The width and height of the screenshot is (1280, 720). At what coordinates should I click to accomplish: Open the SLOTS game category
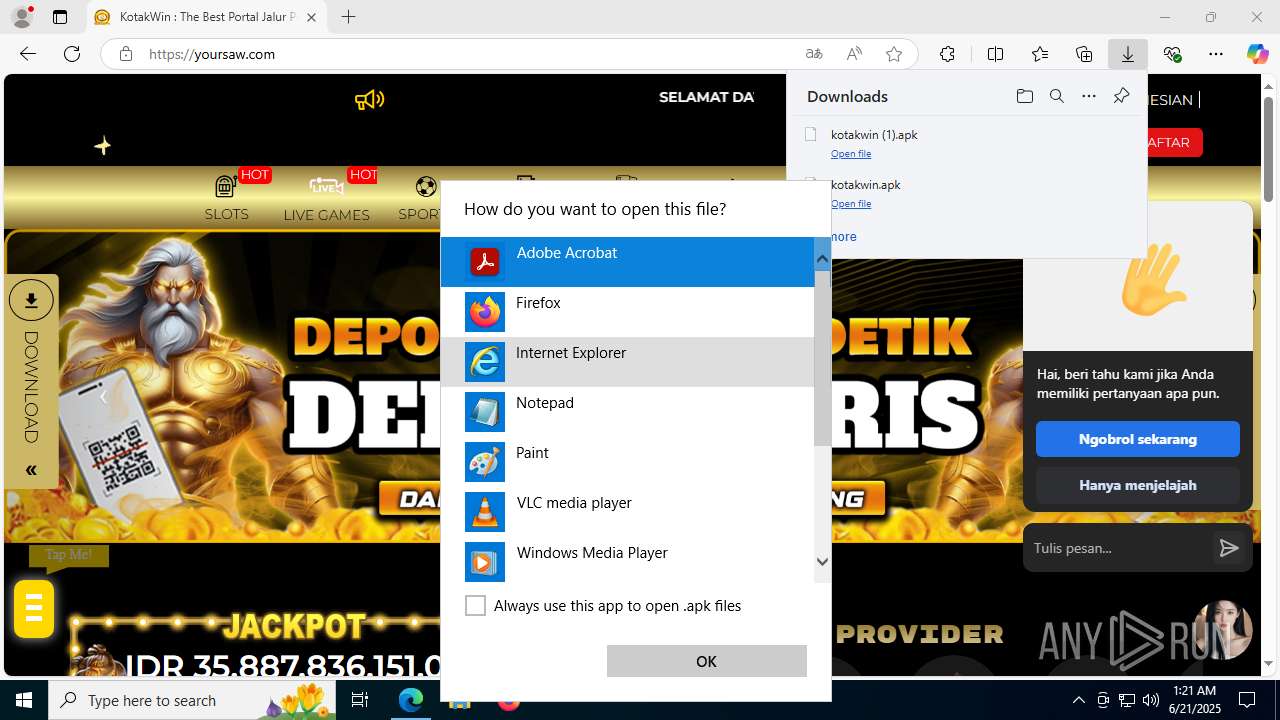coord(226,197)
